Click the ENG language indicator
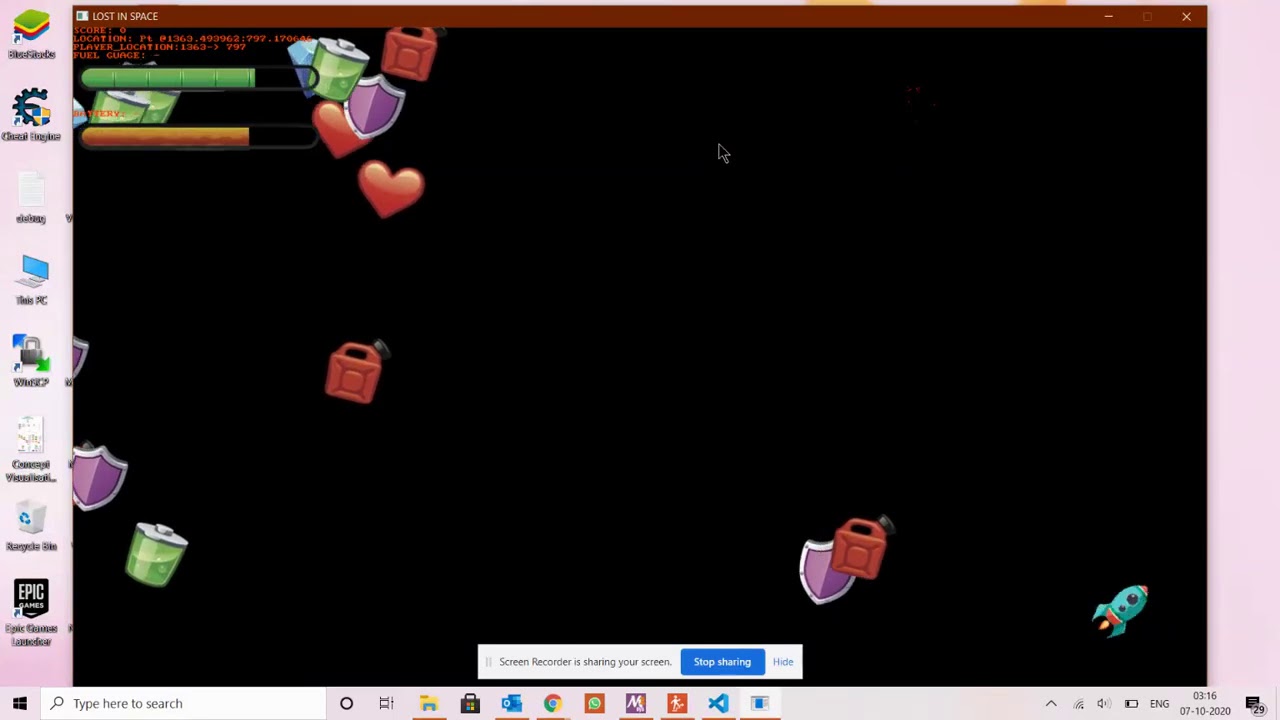 pos(1159,704)
